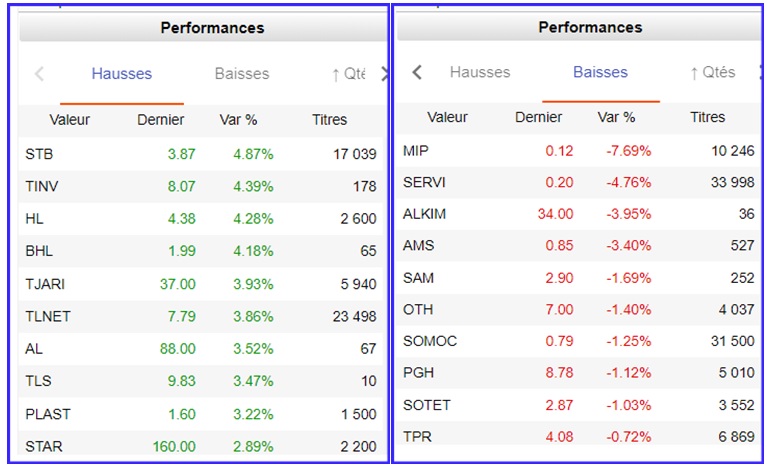
Task: Open the SOMOC stock row
Action: pos(429,341)
